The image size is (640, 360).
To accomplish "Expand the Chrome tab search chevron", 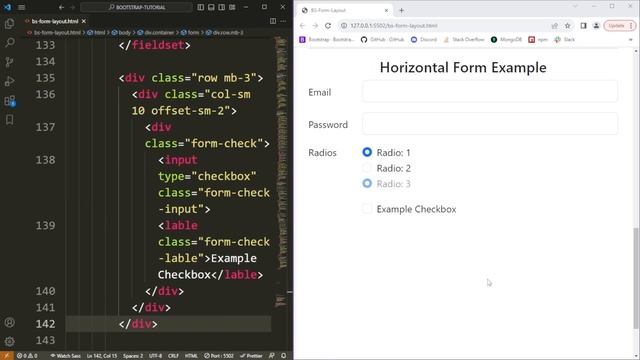I will (575, 7).
